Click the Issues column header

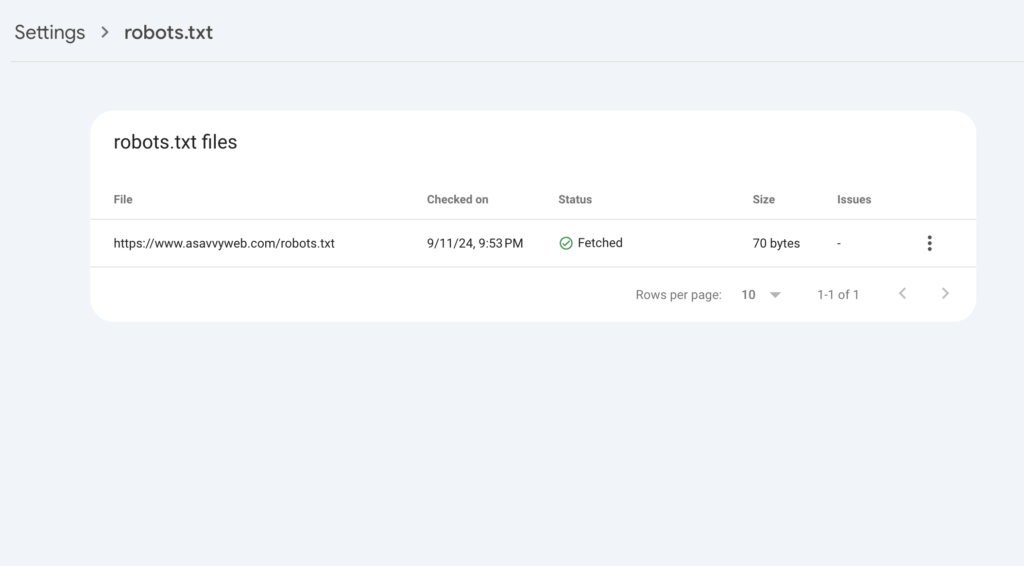(854, 200)
